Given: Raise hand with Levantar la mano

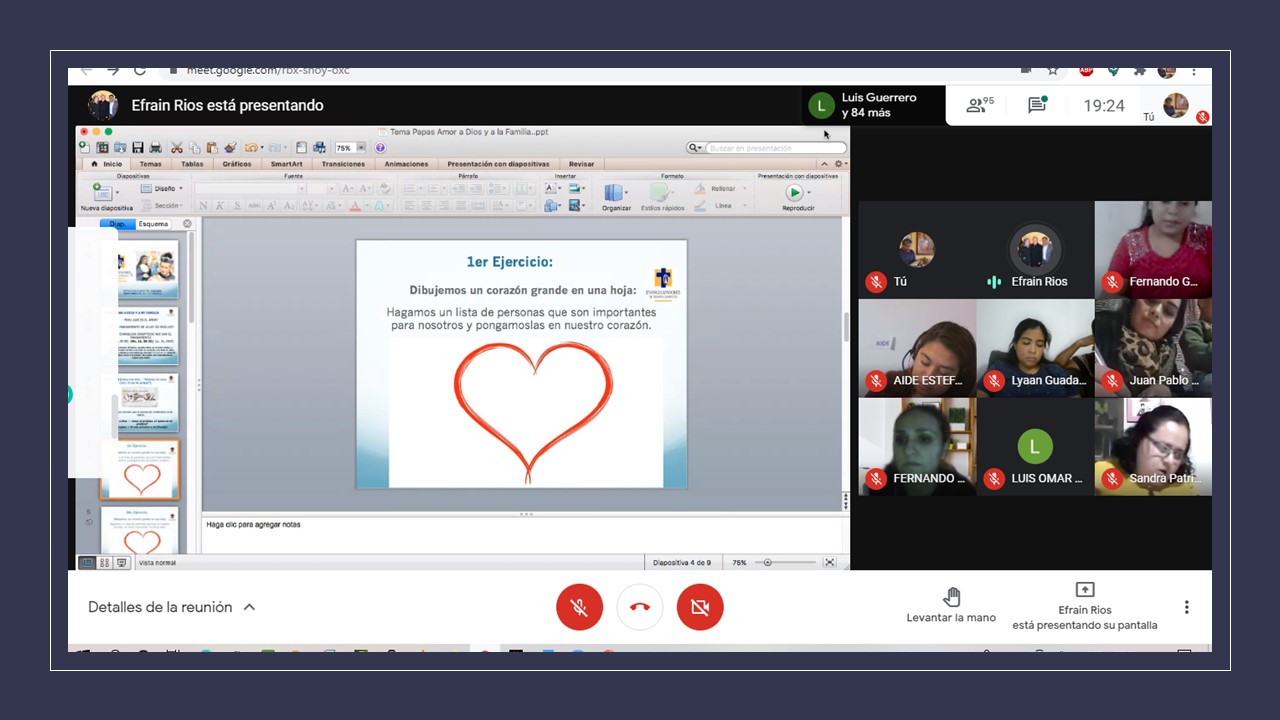Looking at the screenshot, I should [951, 606].
